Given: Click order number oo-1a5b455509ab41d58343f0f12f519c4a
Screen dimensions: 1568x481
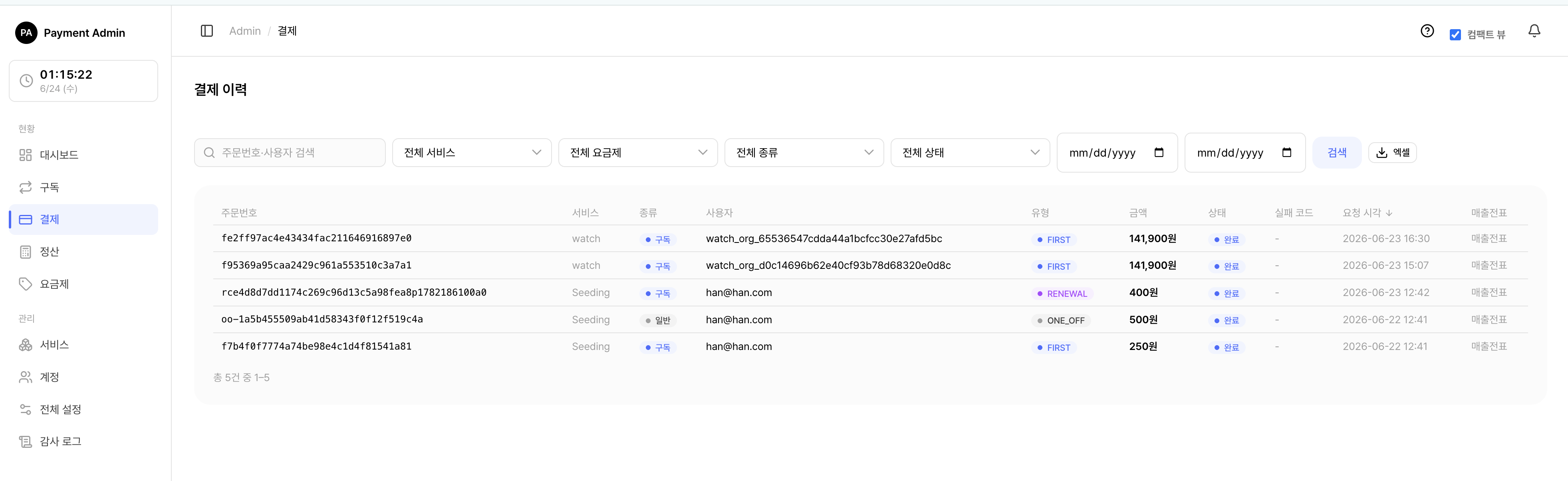Looking at the screenshot, I should pos(322,320).
